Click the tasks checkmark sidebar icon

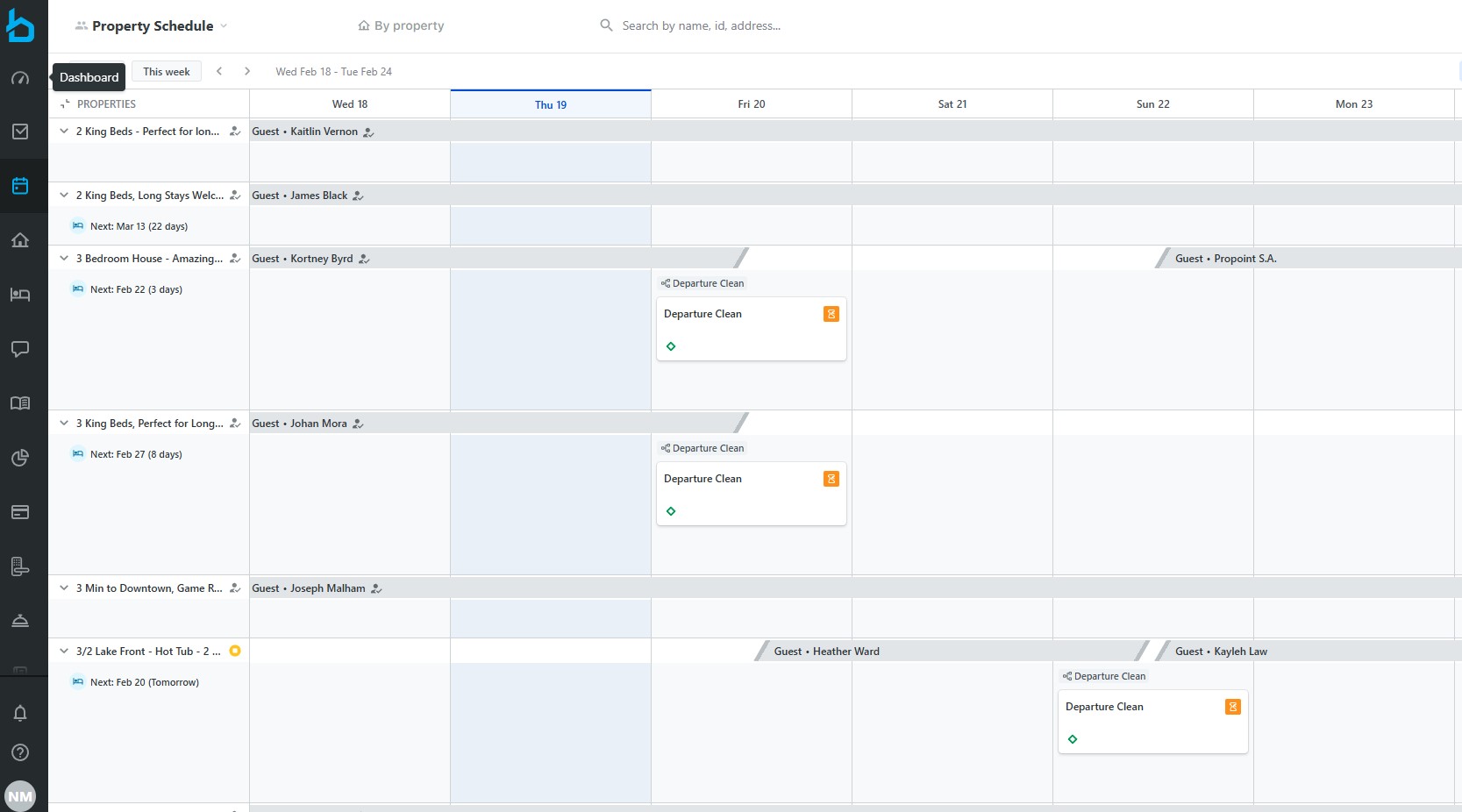(20, 132)
